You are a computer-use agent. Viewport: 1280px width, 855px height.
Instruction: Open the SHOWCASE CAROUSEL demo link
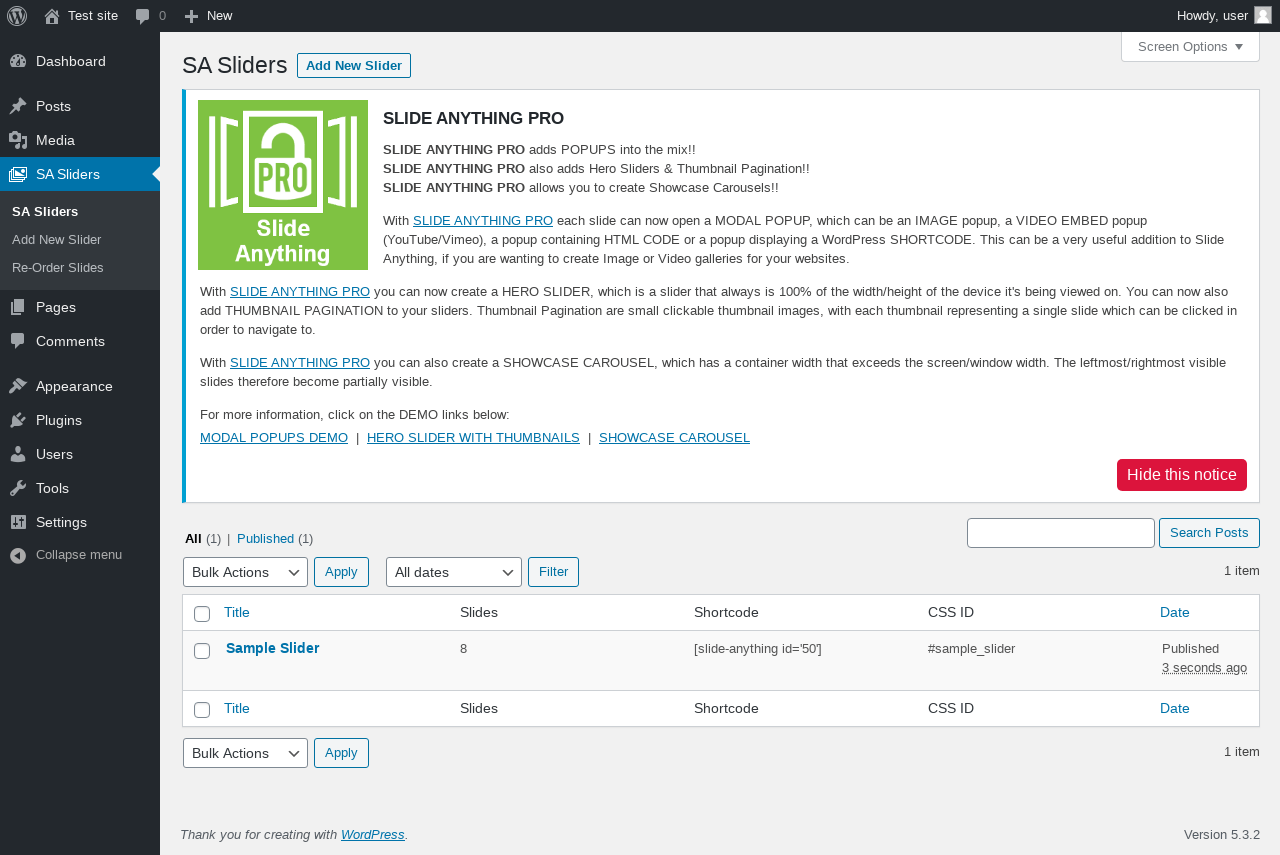click(674, 437)
